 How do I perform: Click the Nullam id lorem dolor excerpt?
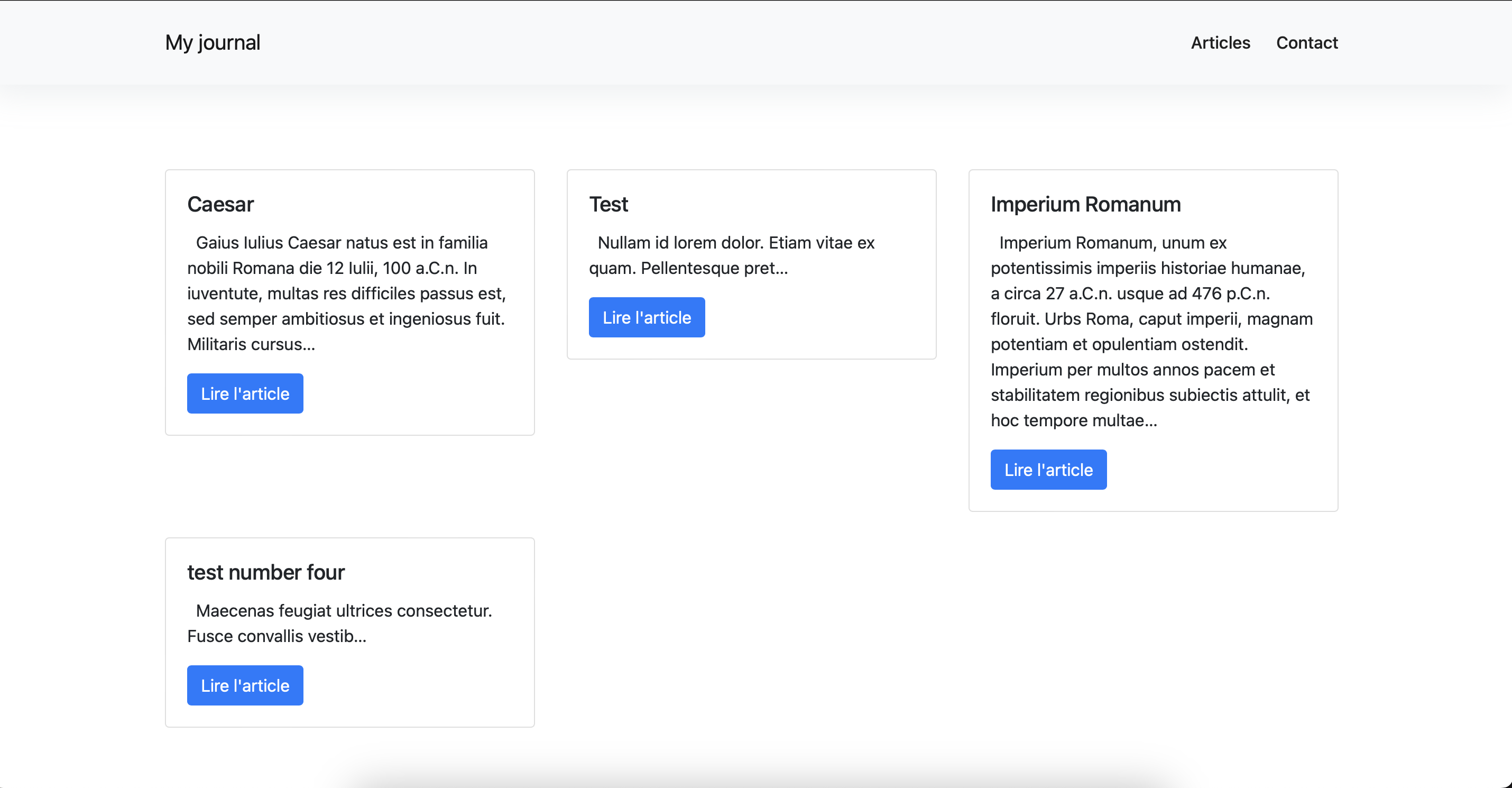pos(731,255)
